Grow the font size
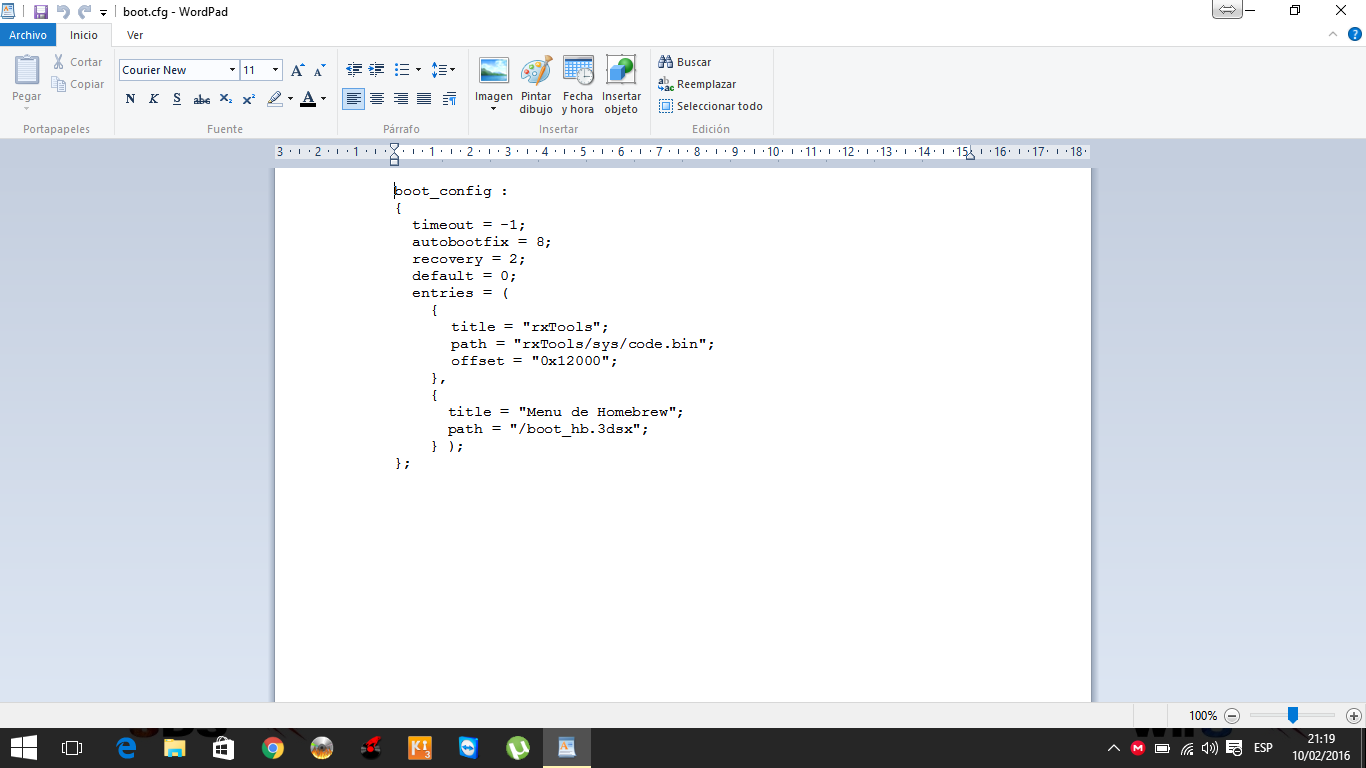The width and height of the screenshot is (1366, 768). pyautogui.click(x=297, y=70)
